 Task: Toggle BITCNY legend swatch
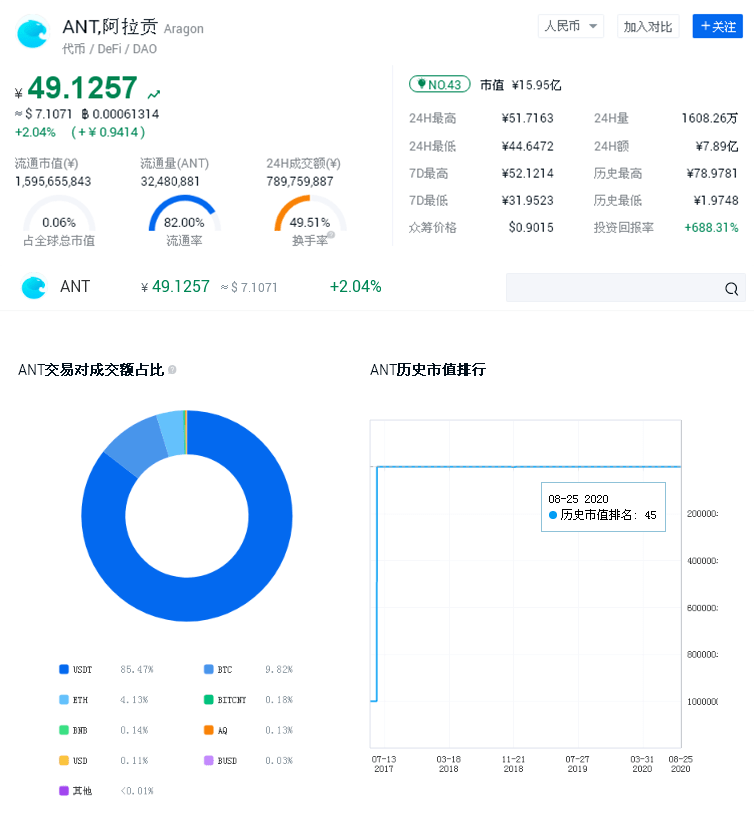coord(208,699)
